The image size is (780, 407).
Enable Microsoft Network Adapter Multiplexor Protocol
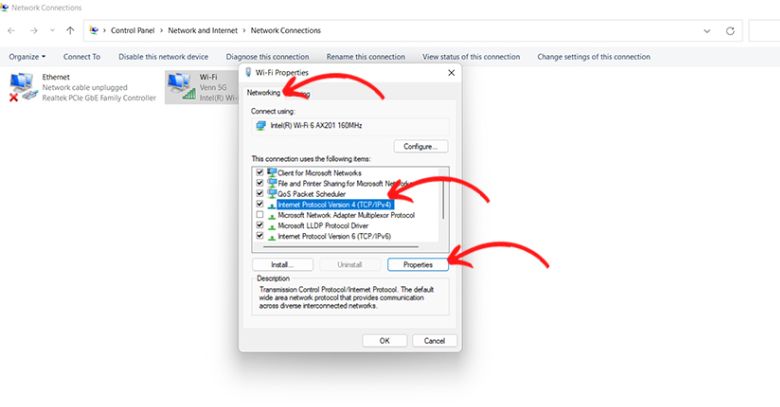coord(260,215)
